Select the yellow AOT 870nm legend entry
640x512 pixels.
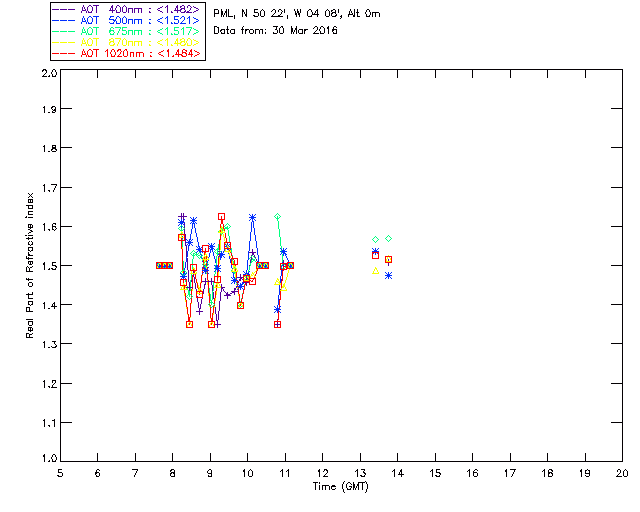(x=126, y=42)
